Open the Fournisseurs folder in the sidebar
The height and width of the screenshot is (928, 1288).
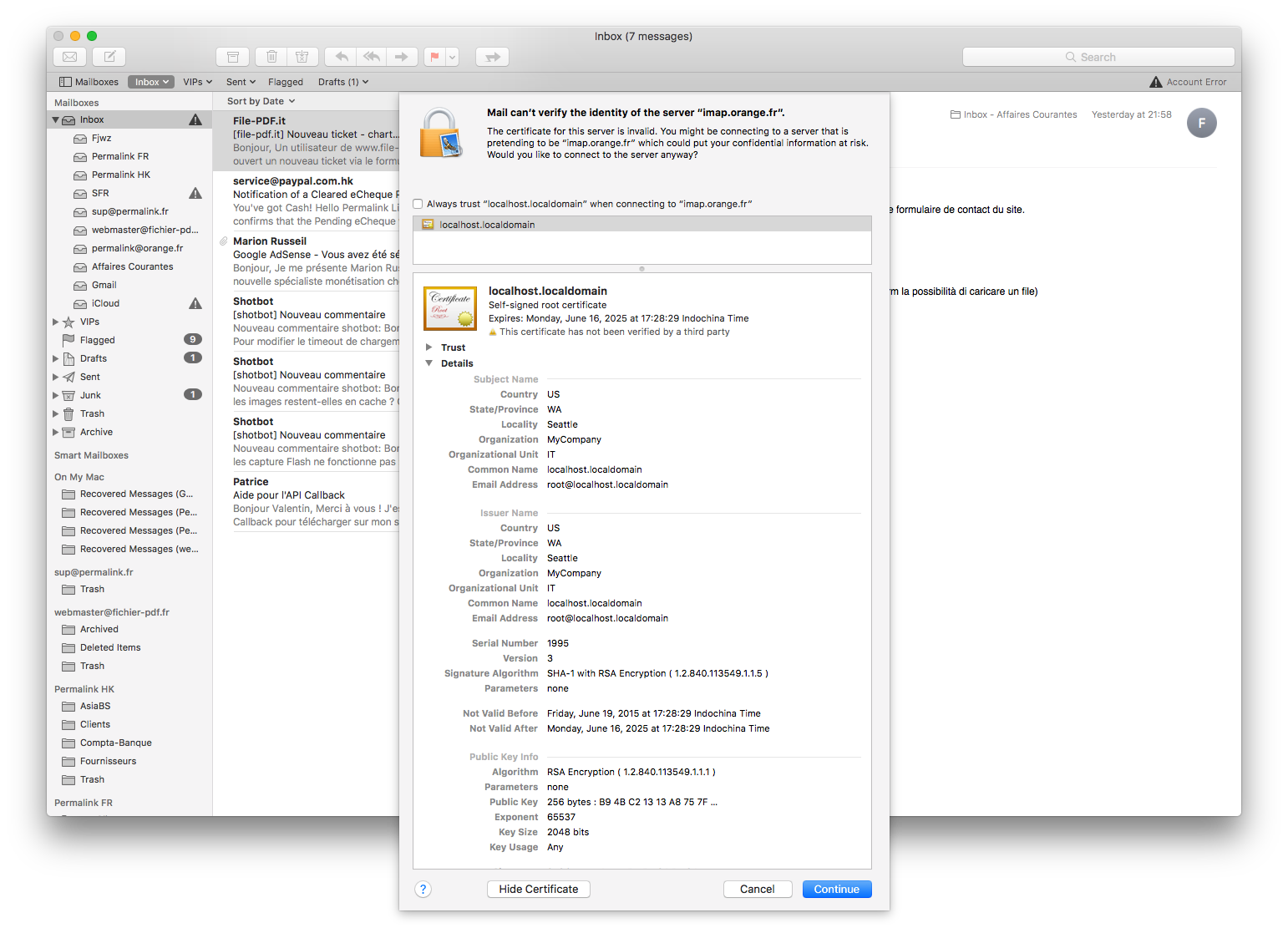point(108,761)
